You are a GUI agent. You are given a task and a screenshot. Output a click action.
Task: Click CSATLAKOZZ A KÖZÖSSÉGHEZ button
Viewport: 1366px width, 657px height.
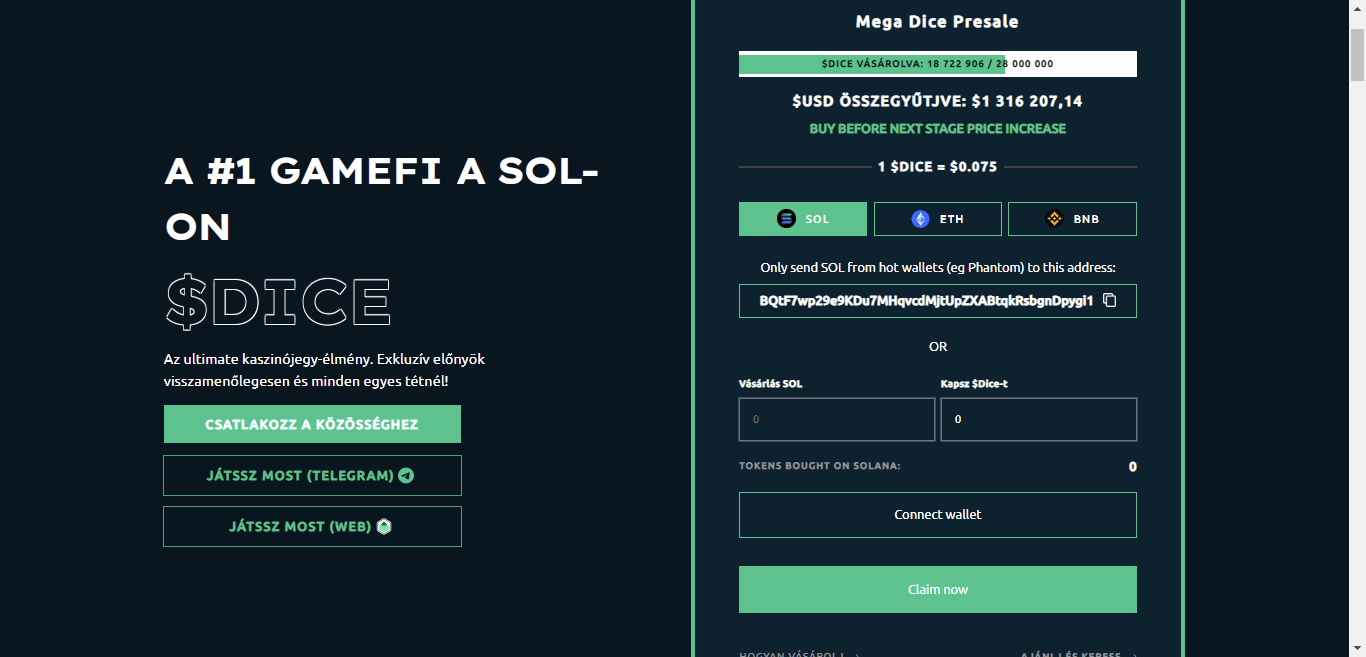(312, 424)
